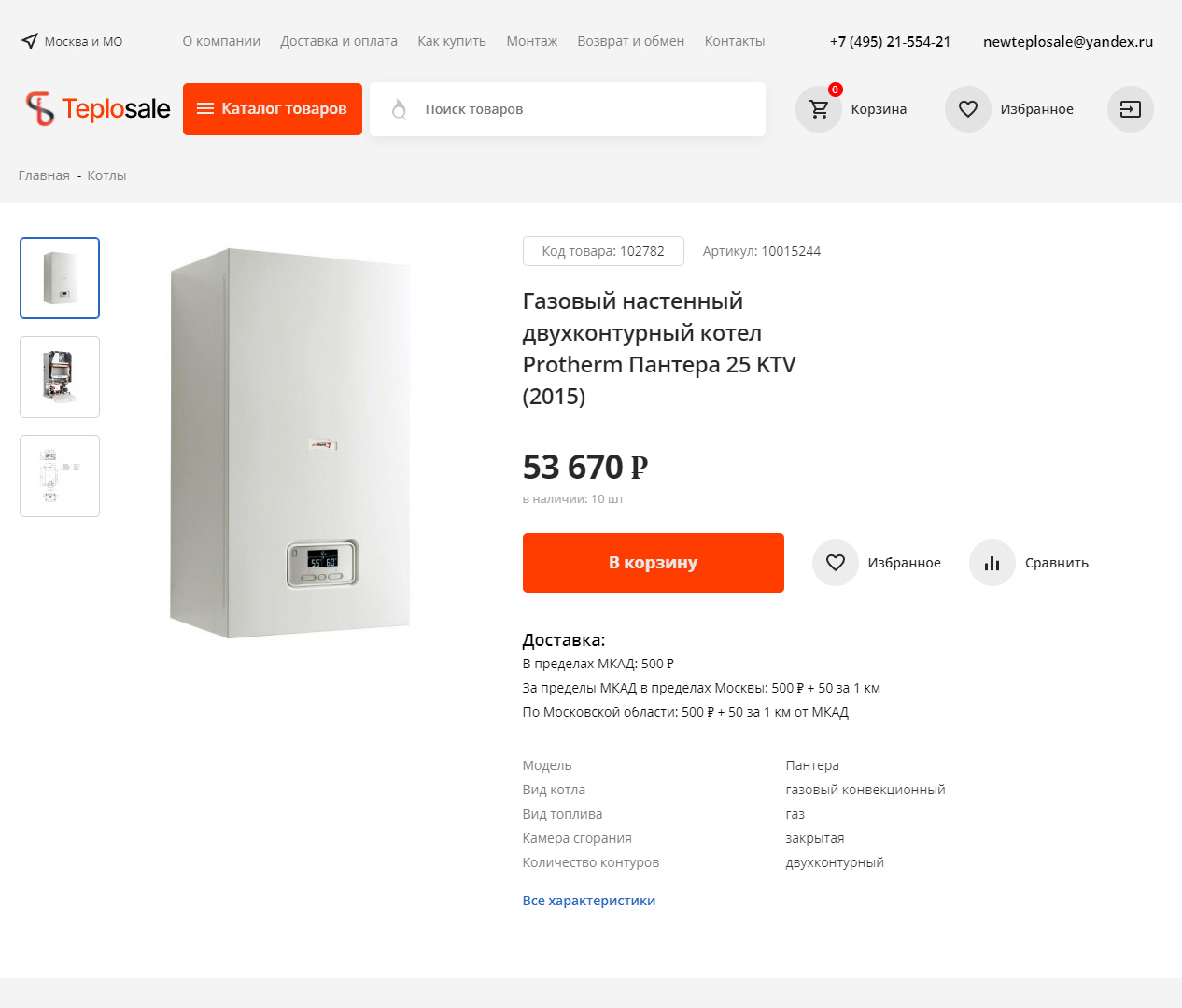Click the email newteplosale@yandex.ru

1068,41
